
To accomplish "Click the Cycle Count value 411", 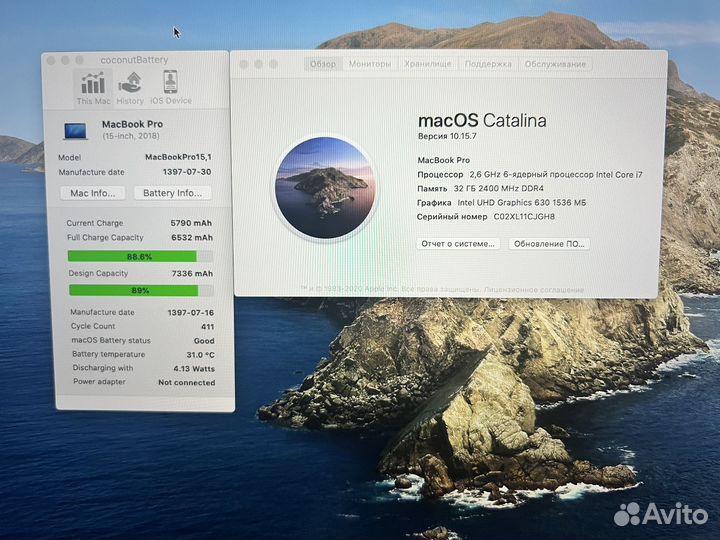I will coord(208,326).
